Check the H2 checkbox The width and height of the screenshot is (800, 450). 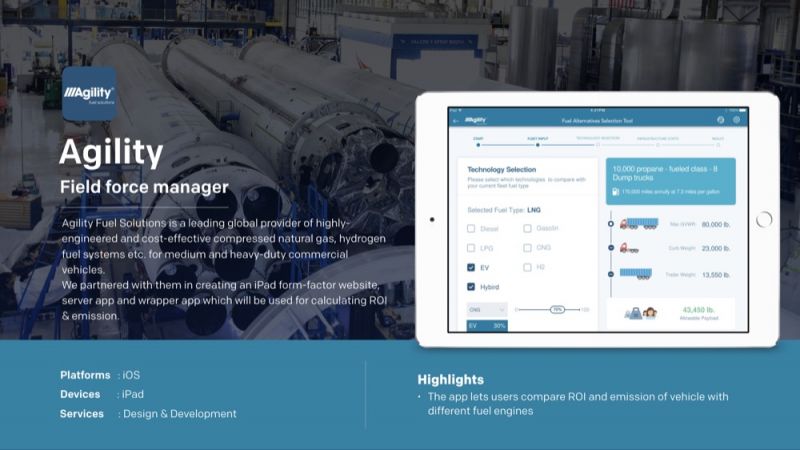point(527,267)
